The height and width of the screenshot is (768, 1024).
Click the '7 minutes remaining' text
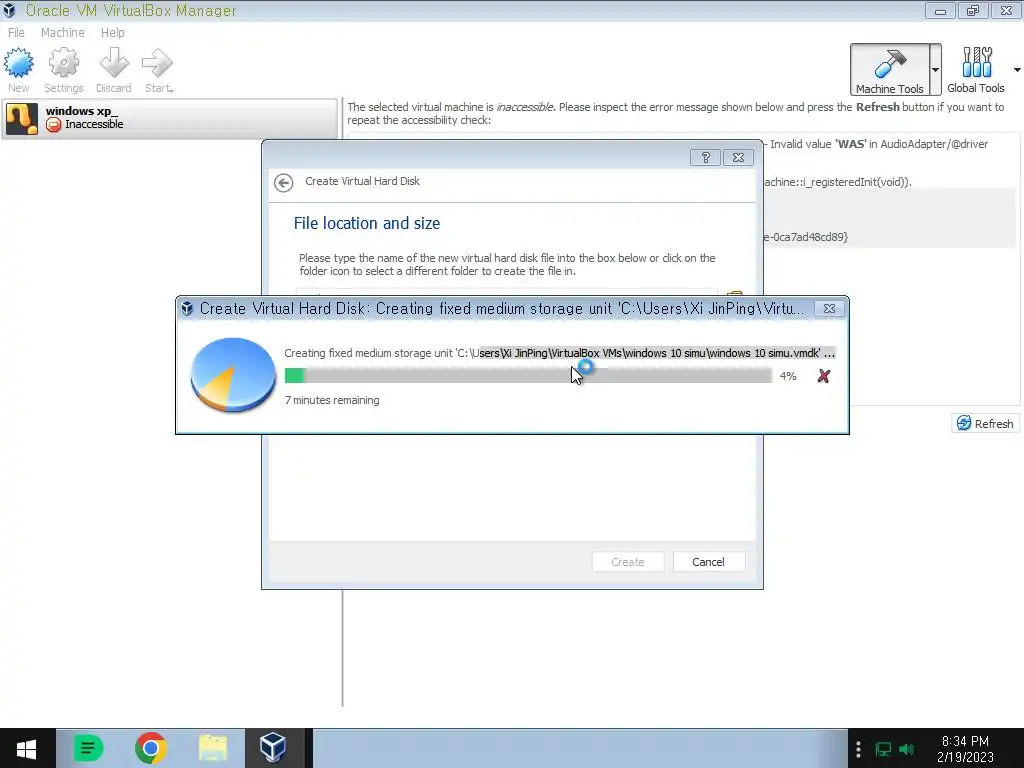pyautogui.click(x=332, y=400)
